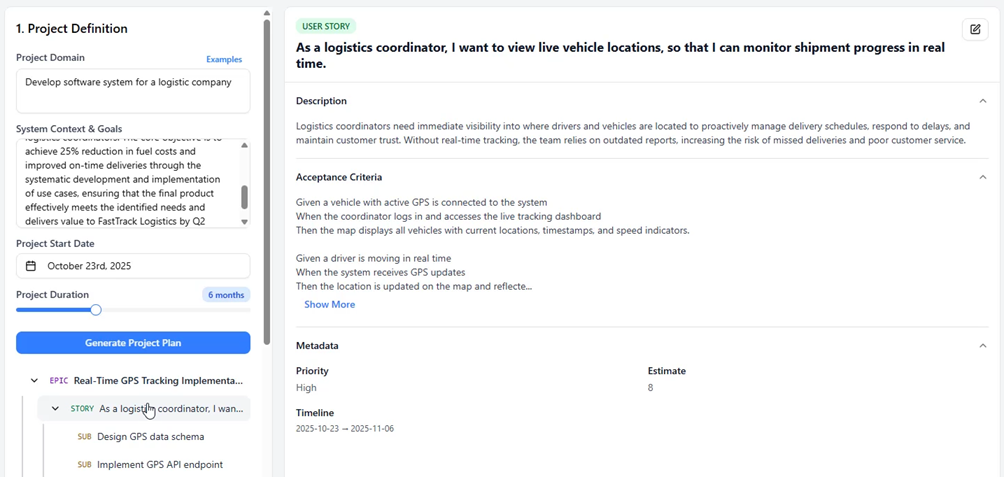Collapse the Description section chevron

click(982, 101)
